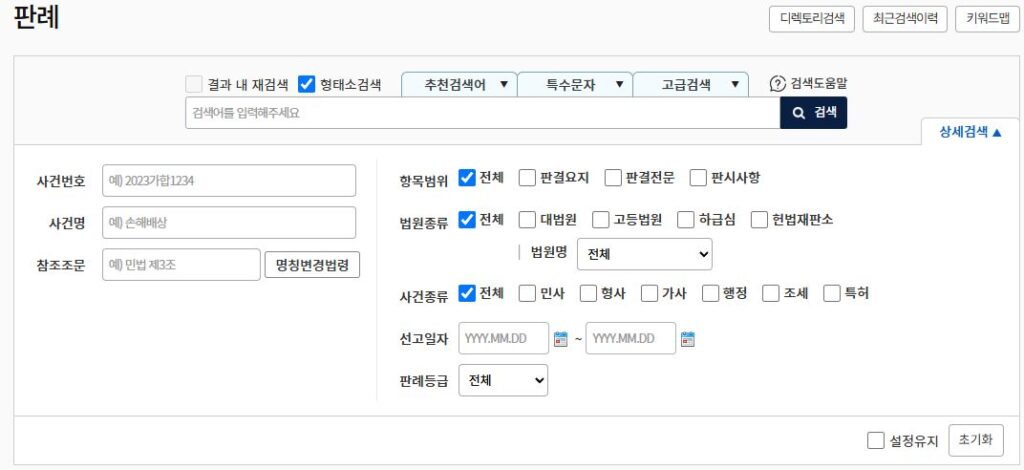Toggle the 설정유지 checkbox
The height and width of the screenshot is (470, 1024).
tap(876, 440)
